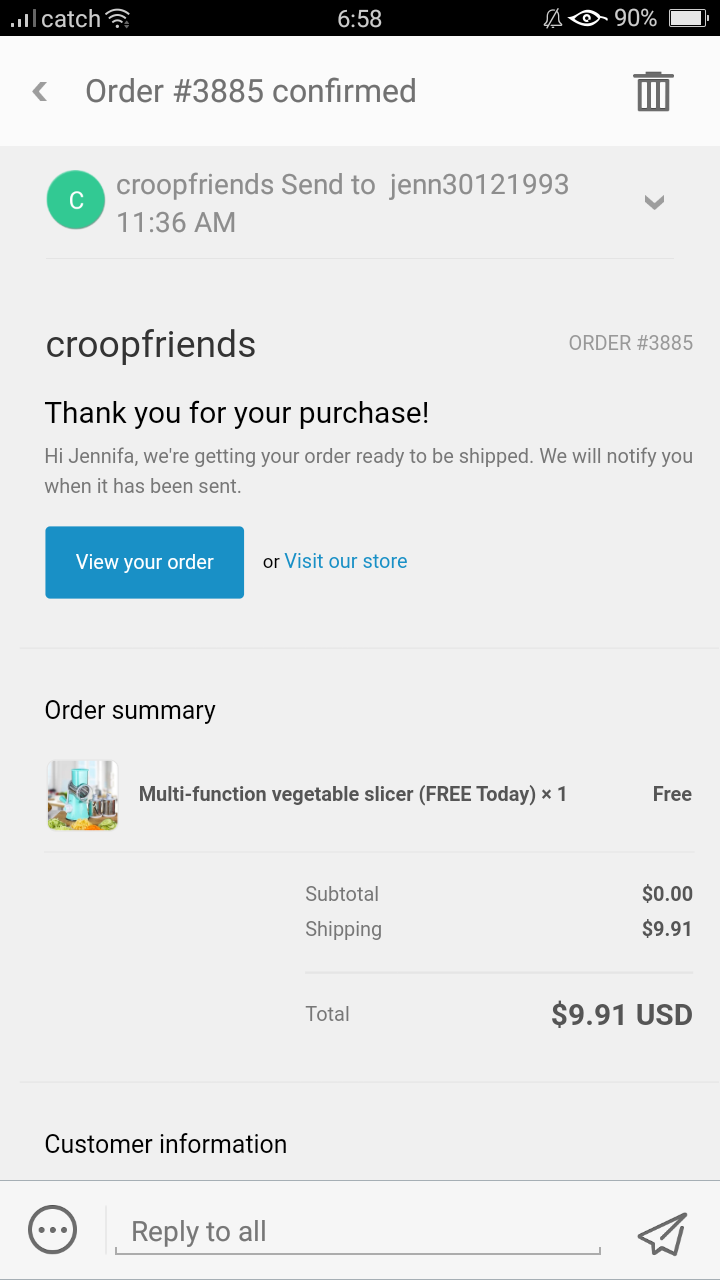Tap the Reply to all text field
720x1280 pixels.
point(357,1232)
